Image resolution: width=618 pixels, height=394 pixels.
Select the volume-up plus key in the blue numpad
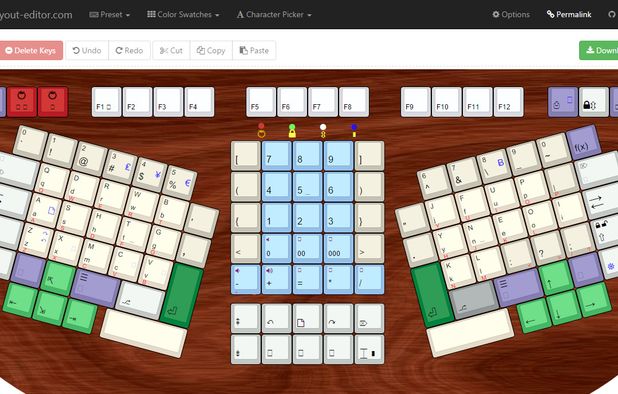click(276, 279)
